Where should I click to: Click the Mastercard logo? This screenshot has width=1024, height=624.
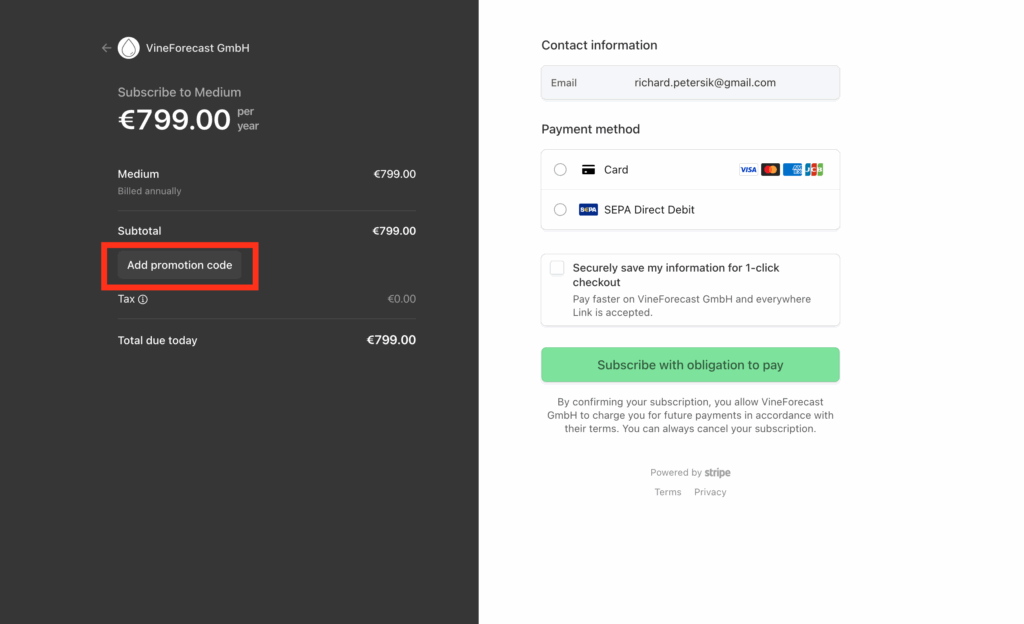(770, 170)
